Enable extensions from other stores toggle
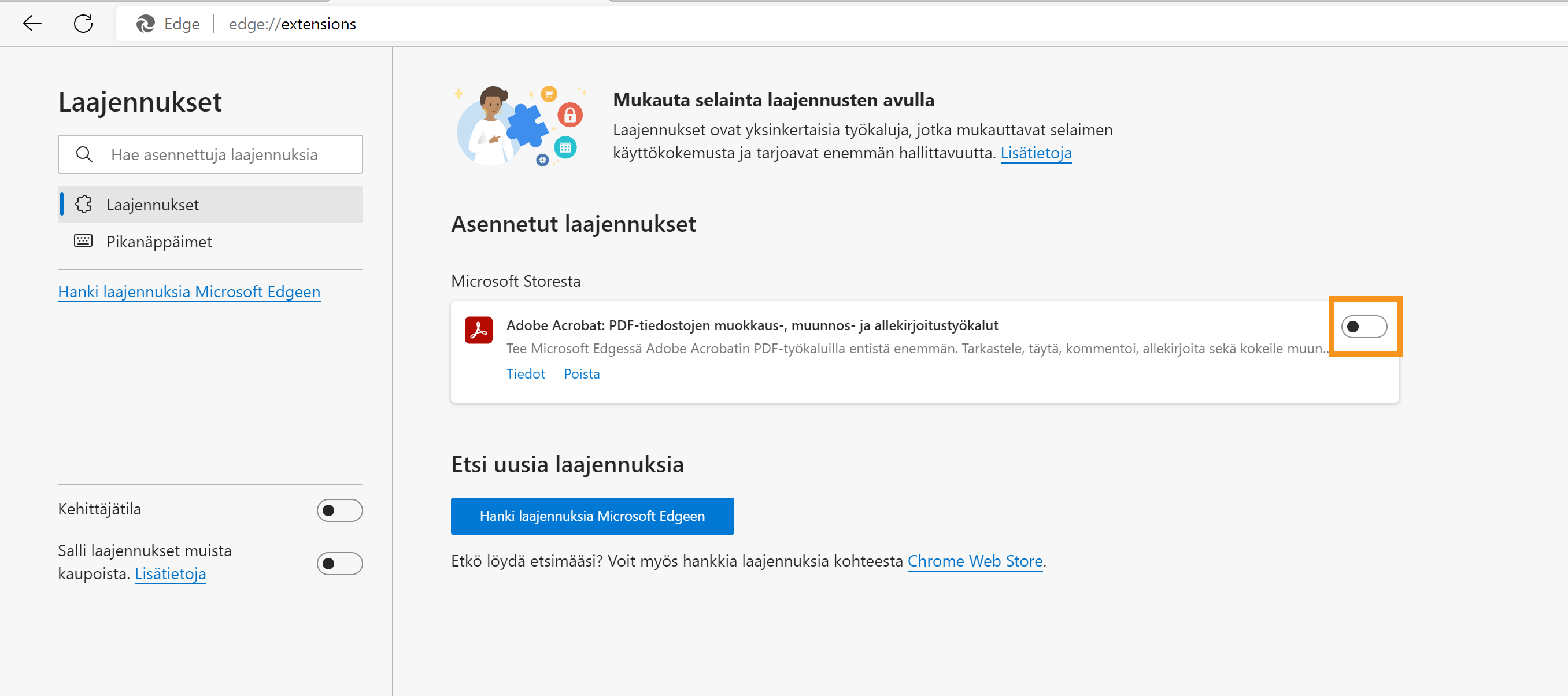This screenshot has width=1568, height=696. point(339,564)
